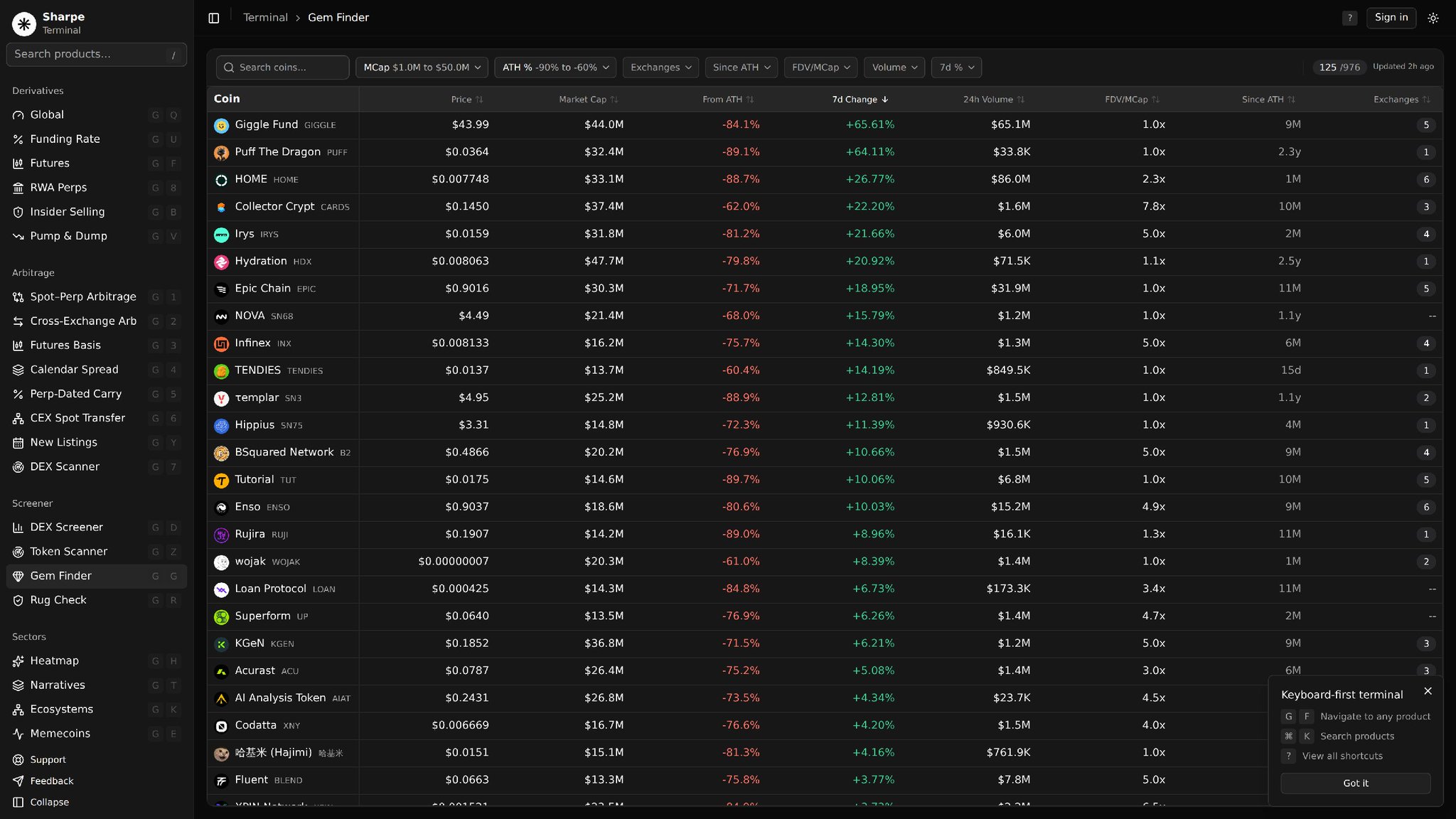Focus the Search coins input field

point(282,68)
